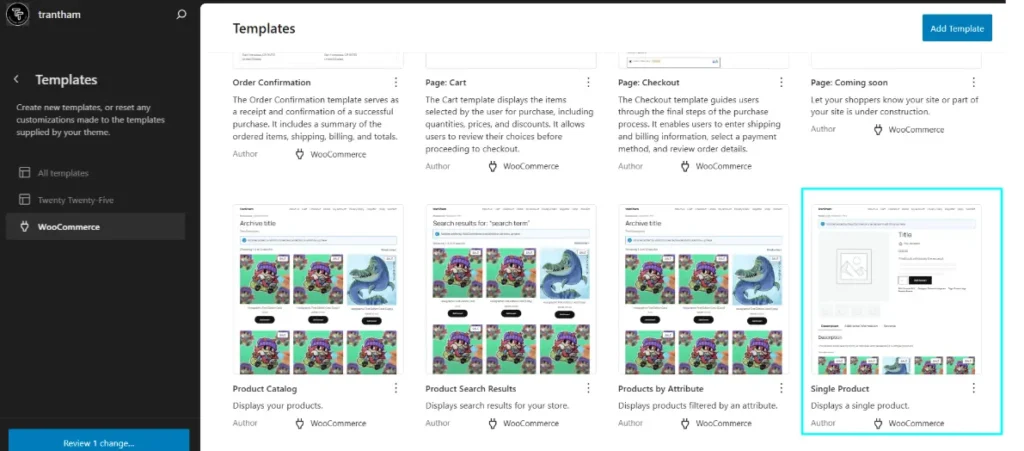Open the Order Confirmation template title
1024x451 pixels.
[272, 82]
